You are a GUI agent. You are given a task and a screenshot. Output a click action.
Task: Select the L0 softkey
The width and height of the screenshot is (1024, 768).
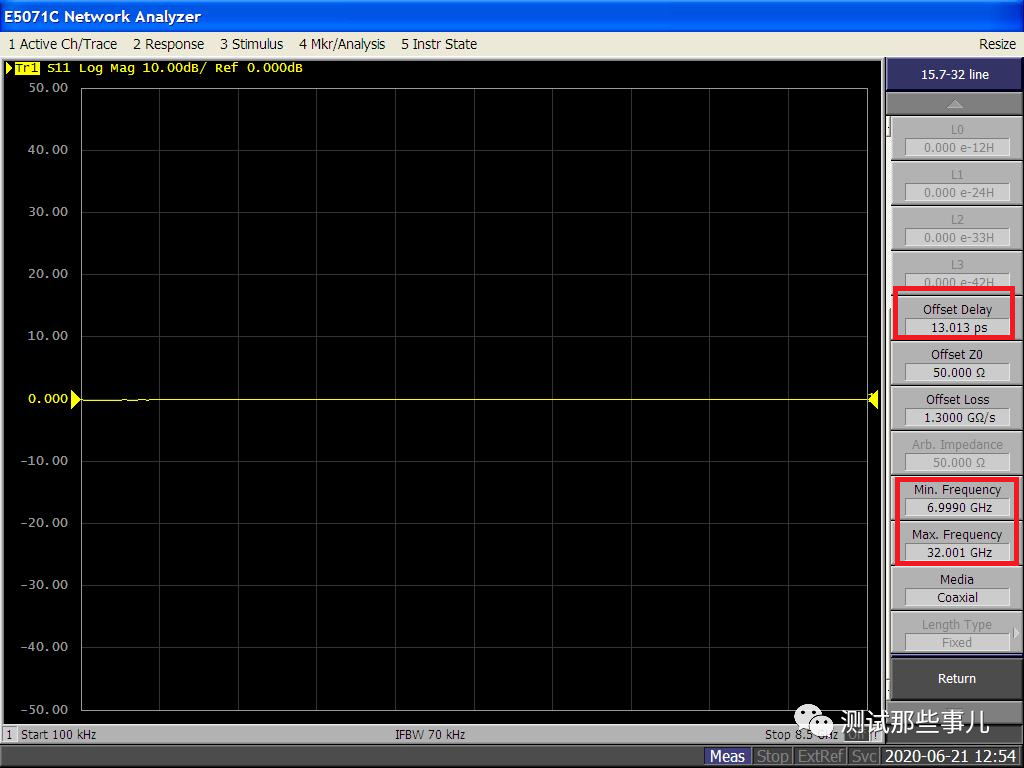(957, 138)
